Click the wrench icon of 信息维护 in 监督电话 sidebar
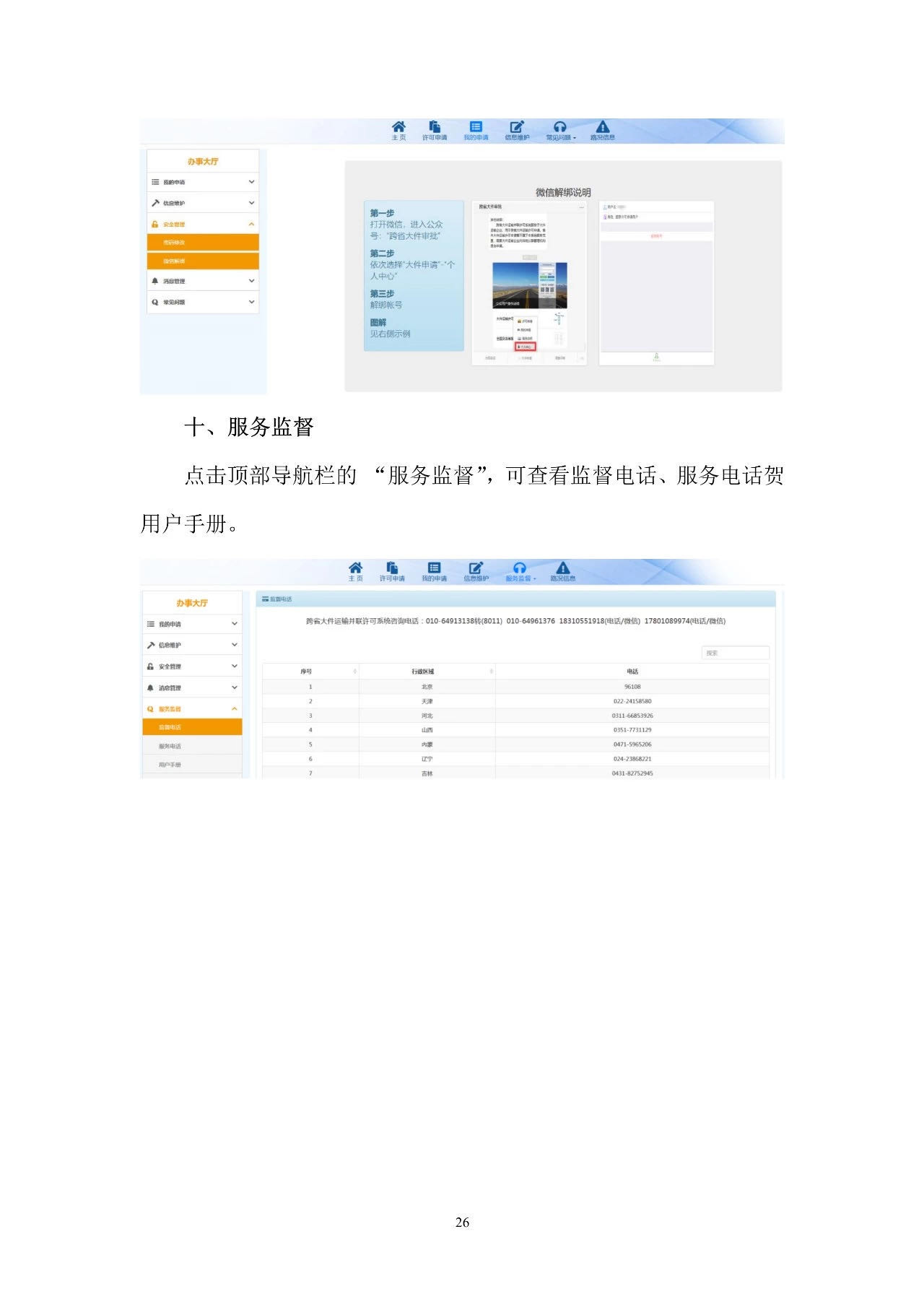Screen dimensions: 924x1307 (x=150, y=645)
